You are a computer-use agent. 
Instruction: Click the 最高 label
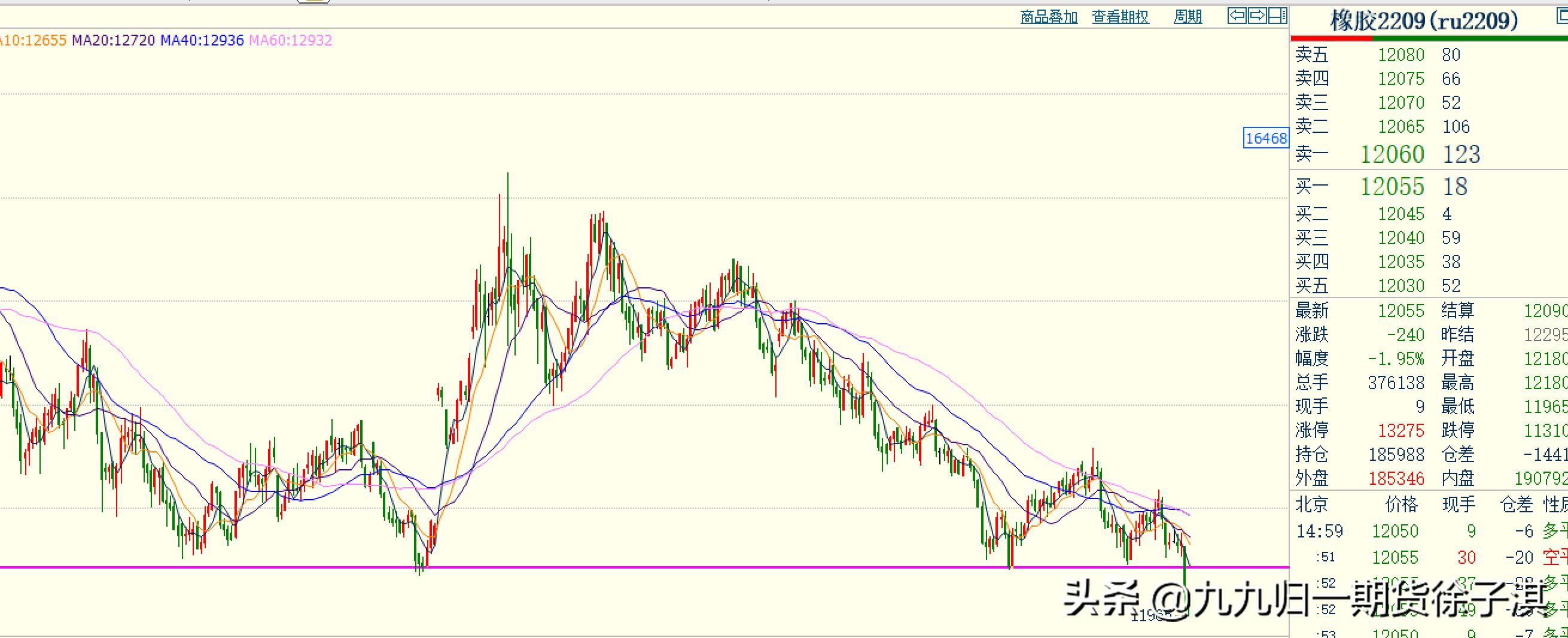pos(1458,383)
